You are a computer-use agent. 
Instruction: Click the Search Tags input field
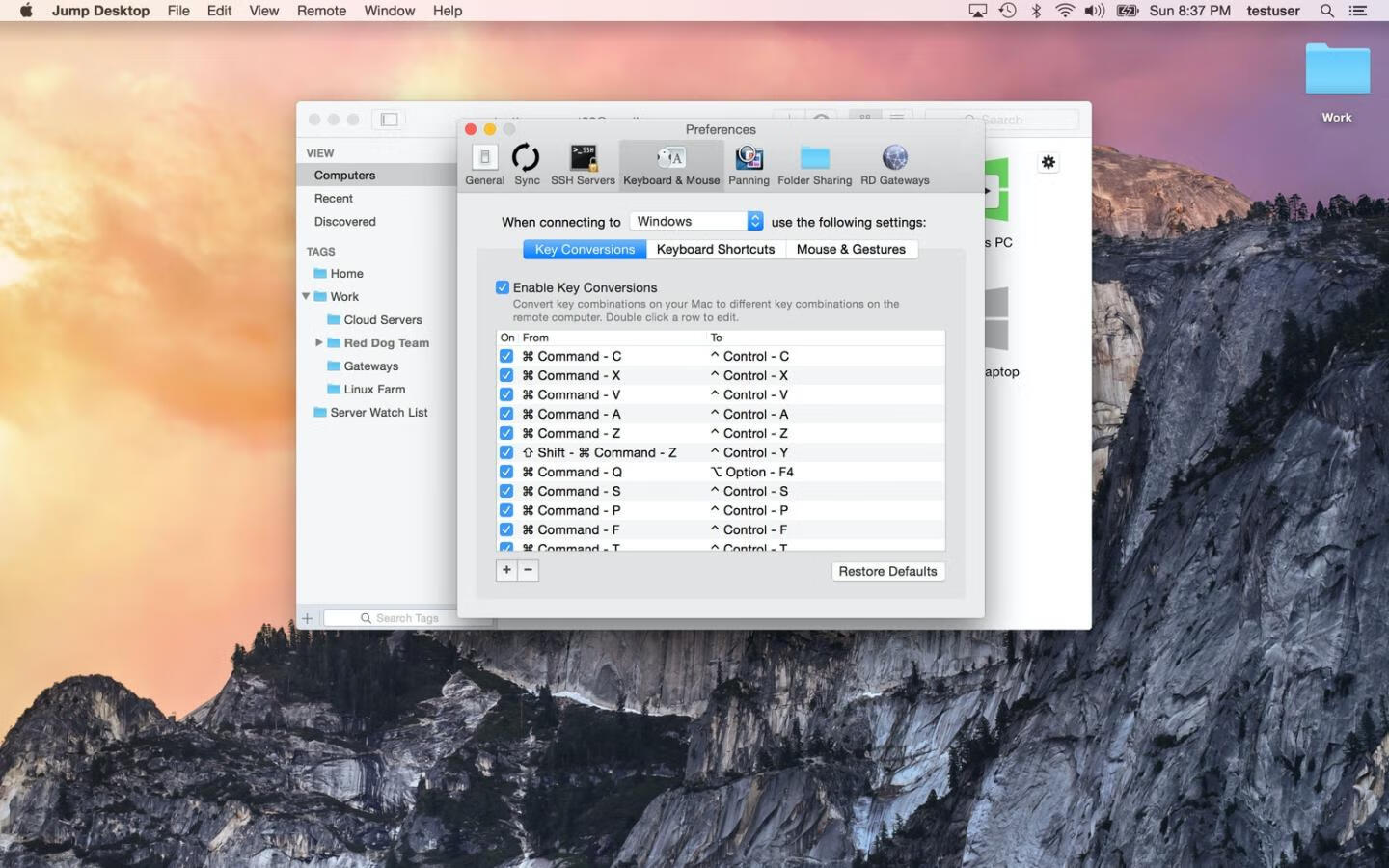[407, 618]
